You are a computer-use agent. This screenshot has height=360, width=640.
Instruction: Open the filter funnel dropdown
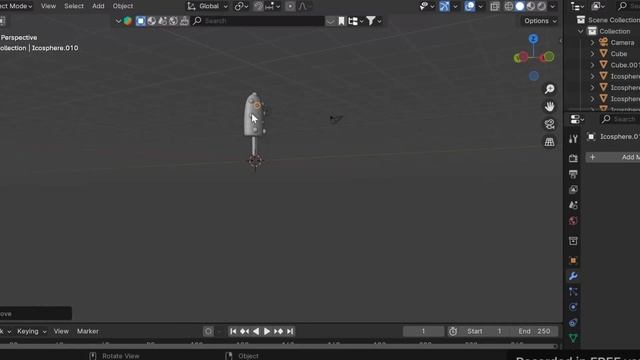tap(374, 21)
